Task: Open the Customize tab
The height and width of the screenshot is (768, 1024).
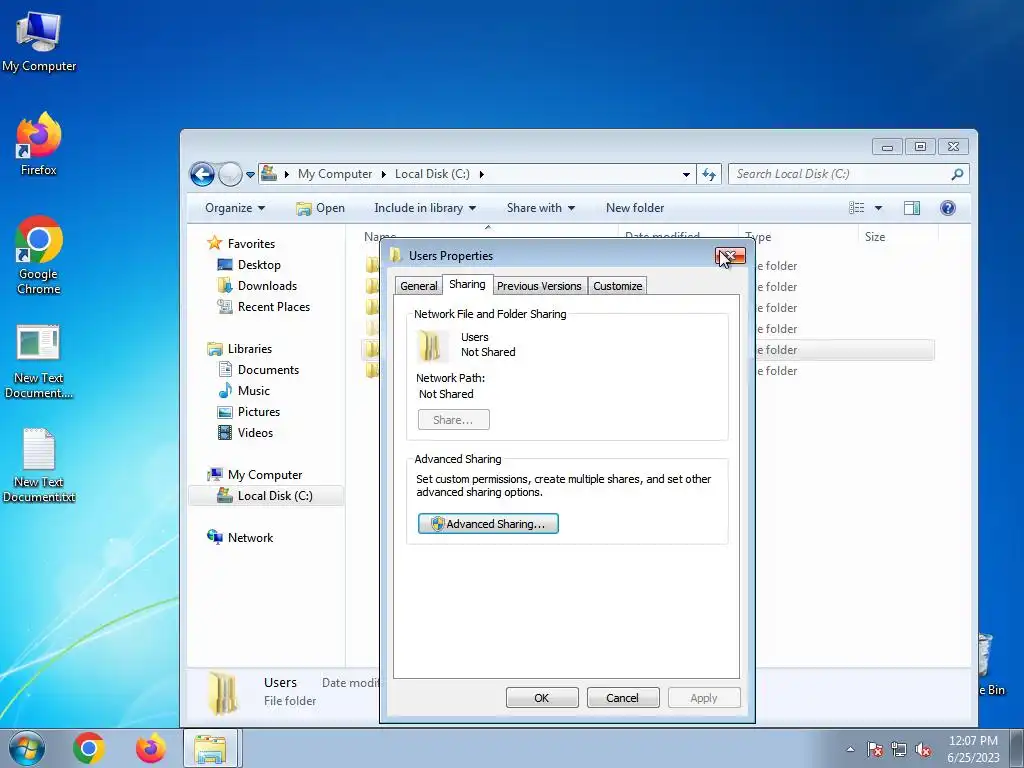Action: pos(617,286)
